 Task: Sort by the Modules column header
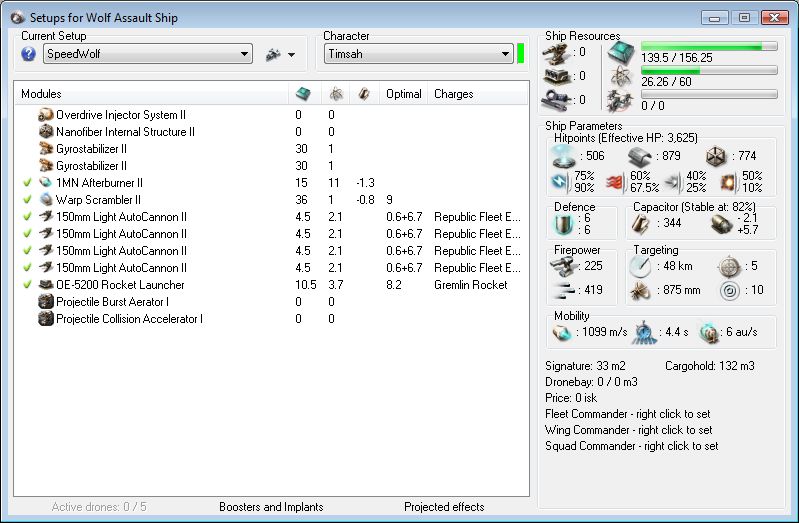(151, 94)
